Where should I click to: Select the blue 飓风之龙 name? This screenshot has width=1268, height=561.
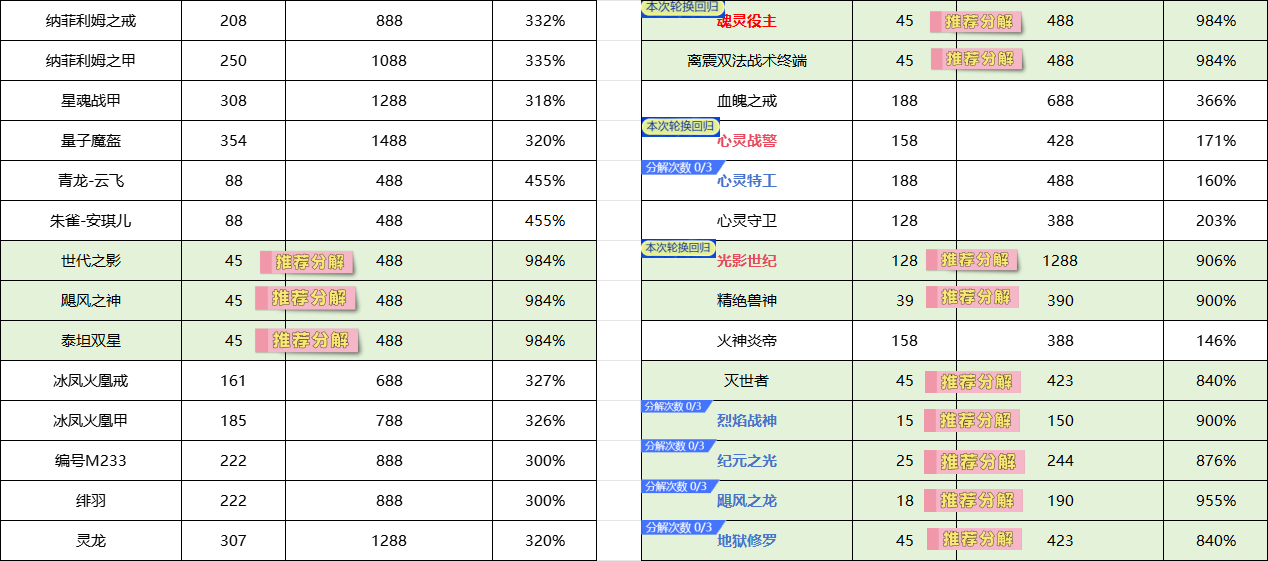[x=747, y=501]
